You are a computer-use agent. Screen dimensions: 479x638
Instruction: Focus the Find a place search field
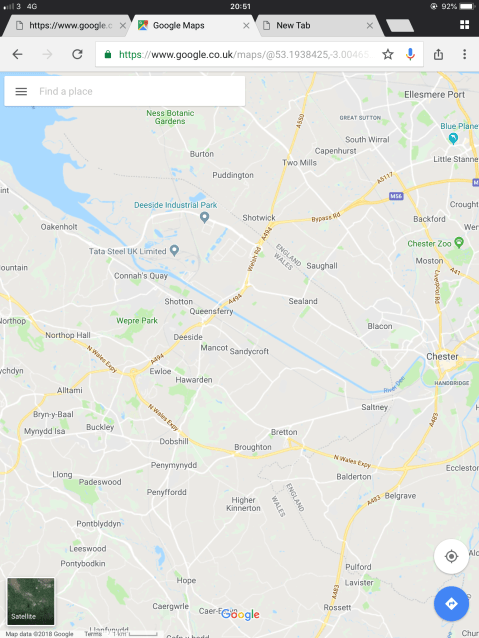pos(125,91)
